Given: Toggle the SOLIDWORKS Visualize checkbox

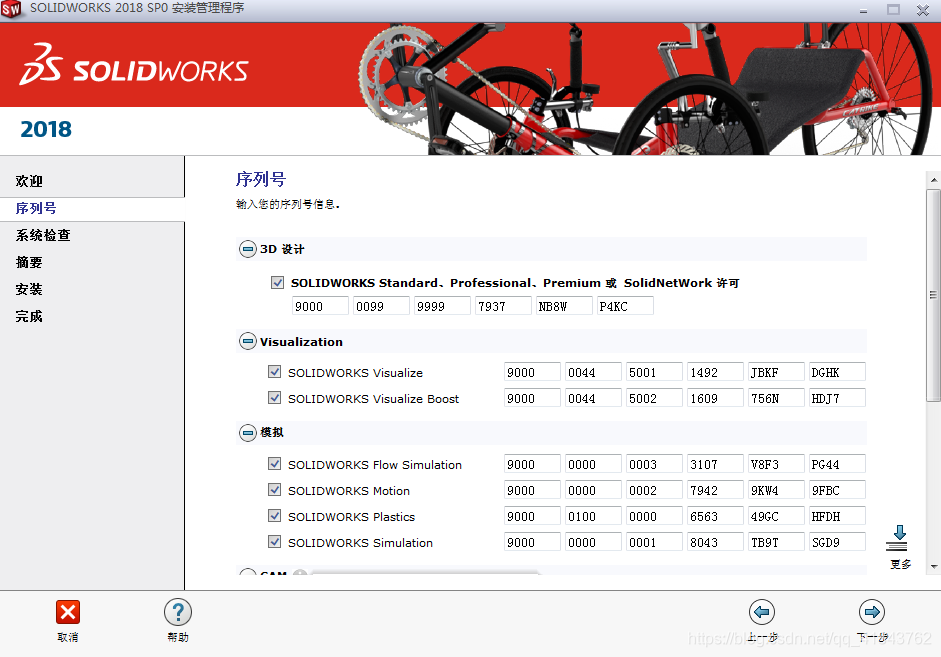Looking at the screenshot, I should coord(274,372).
